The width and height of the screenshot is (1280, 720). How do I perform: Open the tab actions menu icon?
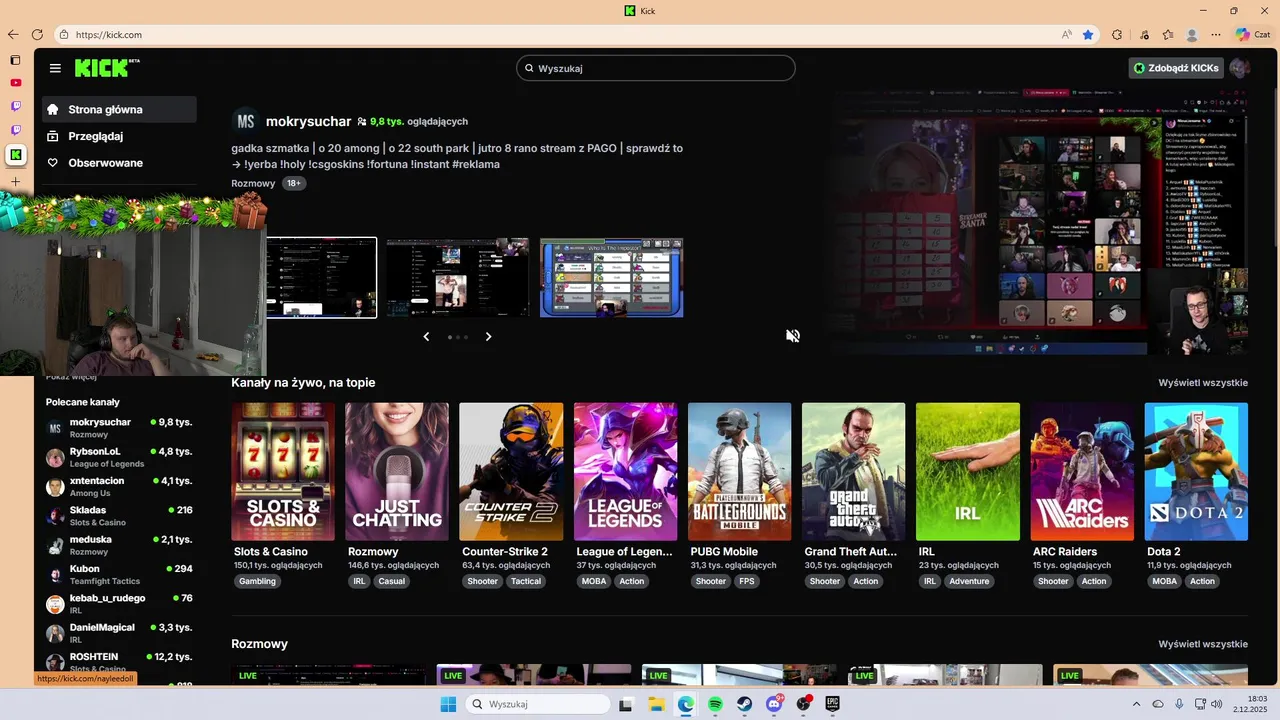15,60
